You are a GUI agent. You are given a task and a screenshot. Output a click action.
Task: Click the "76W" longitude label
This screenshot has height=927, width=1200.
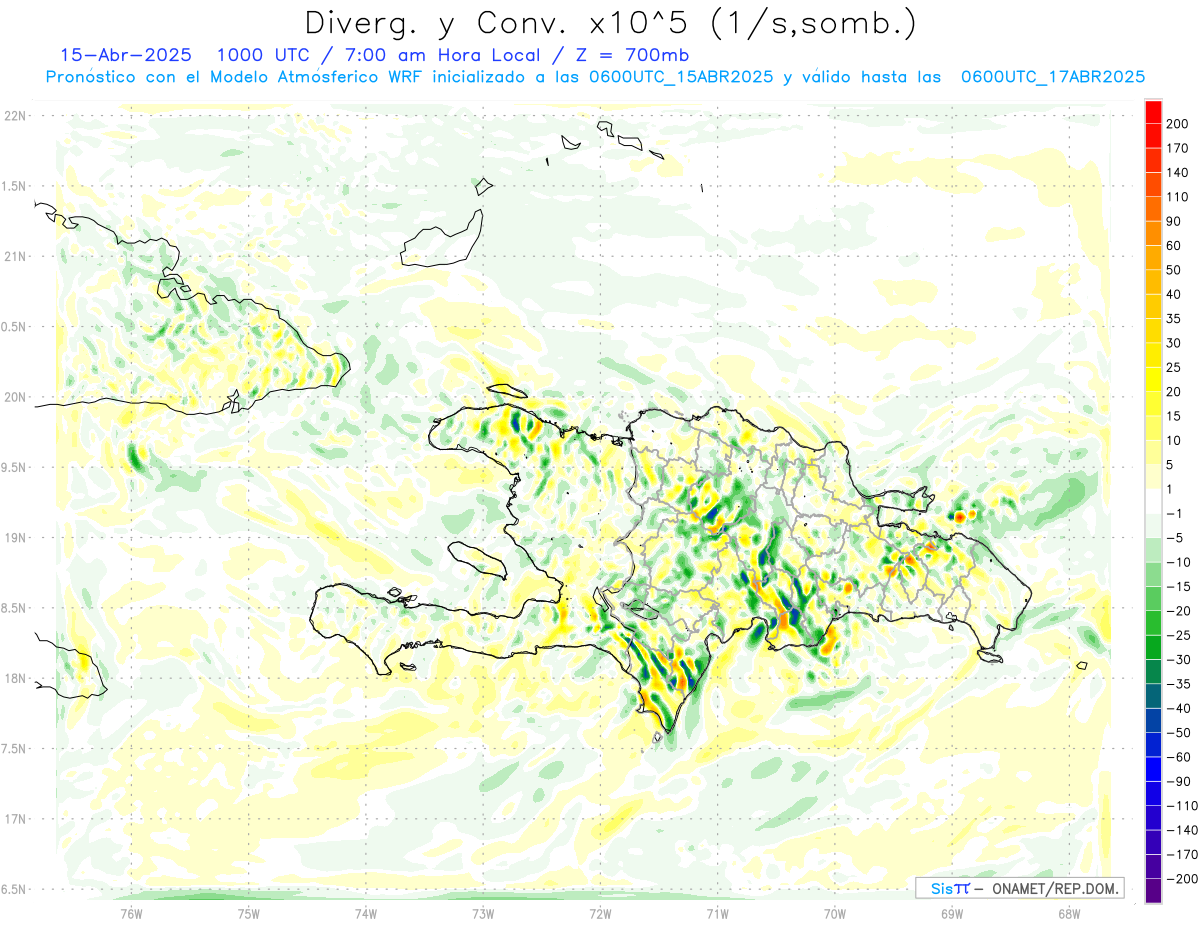(x=131, y=912)
